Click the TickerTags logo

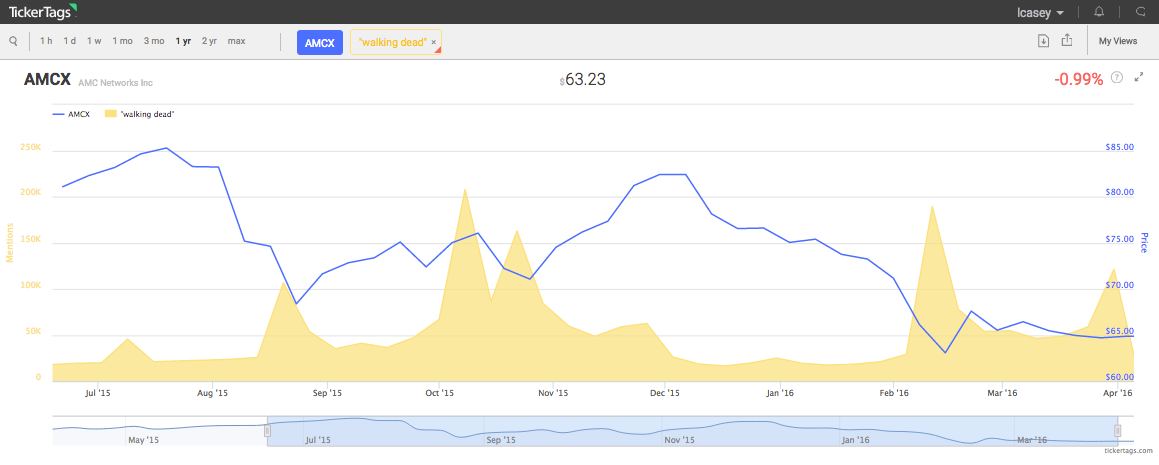click(42, 12)
